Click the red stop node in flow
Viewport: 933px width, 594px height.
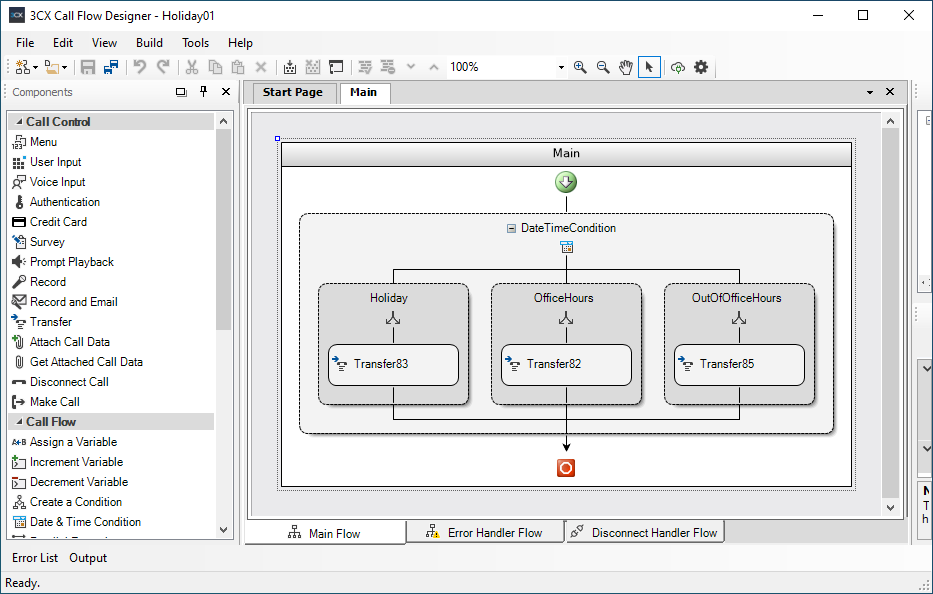566,468
